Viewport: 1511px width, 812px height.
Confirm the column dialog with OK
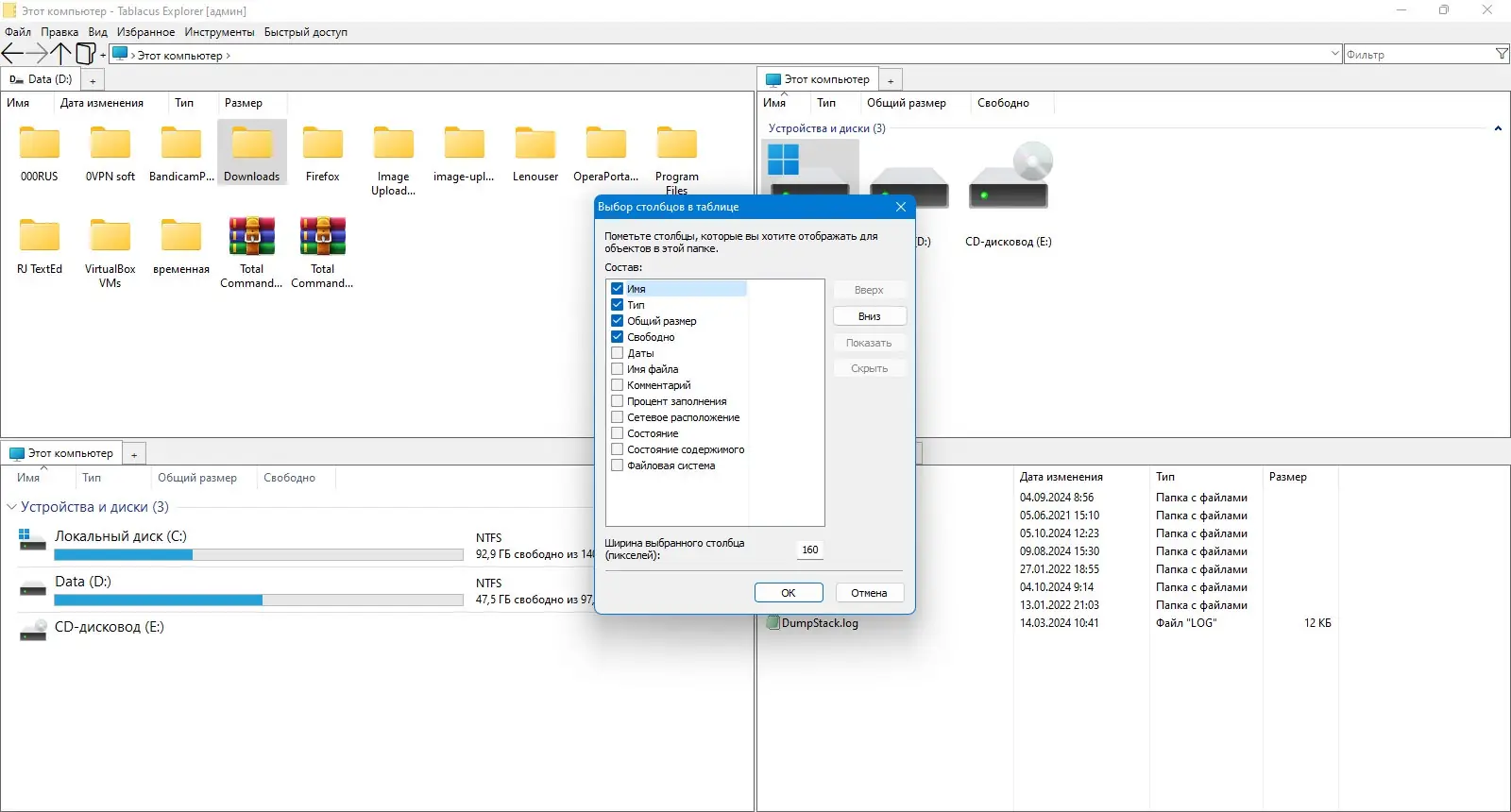[x=789, y=593]
